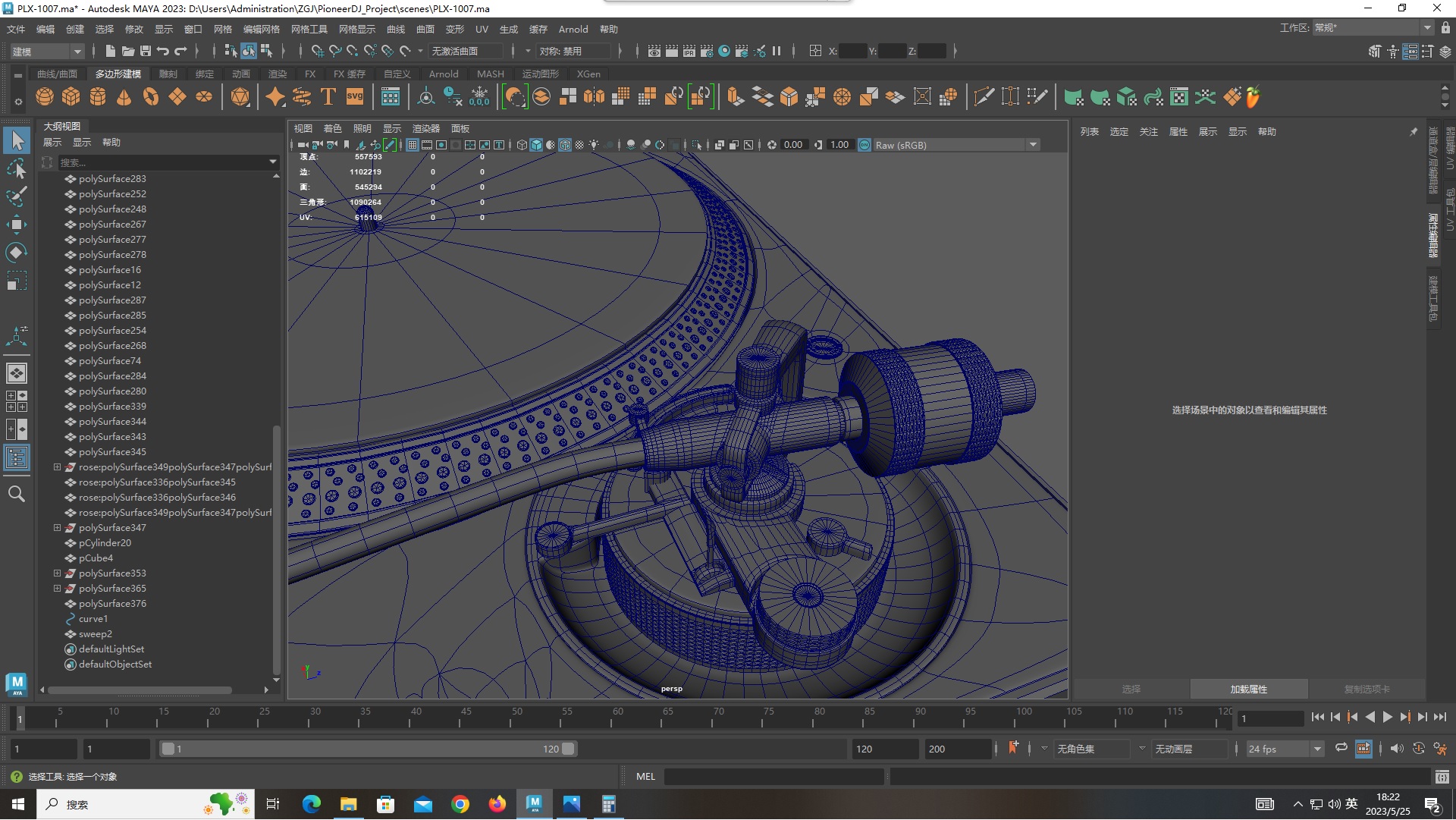Screen dimensions: 1456x820
Task: Switch to the 渲染 shelf tab
Action: tap(277, 74)
